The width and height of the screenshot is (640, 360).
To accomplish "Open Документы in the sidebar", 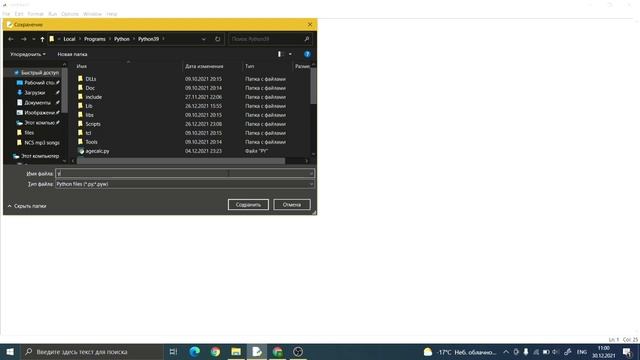I will click(37, 103).
